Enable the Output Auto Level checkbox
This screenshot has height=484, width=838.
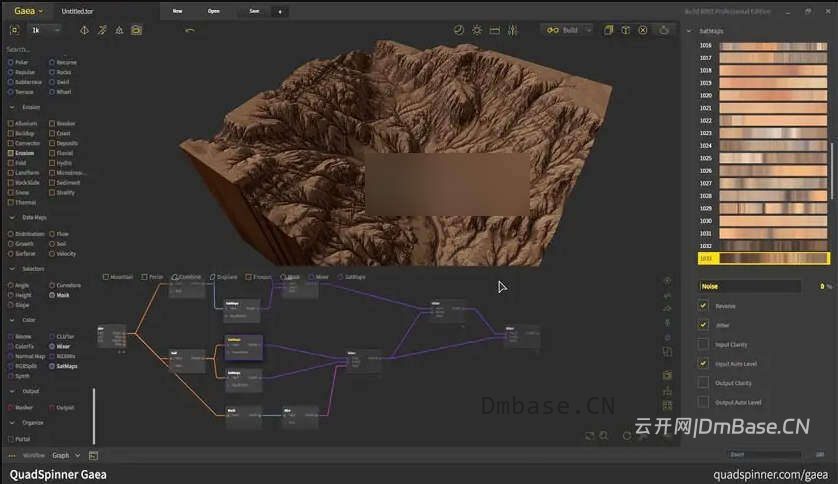[703, 402]
